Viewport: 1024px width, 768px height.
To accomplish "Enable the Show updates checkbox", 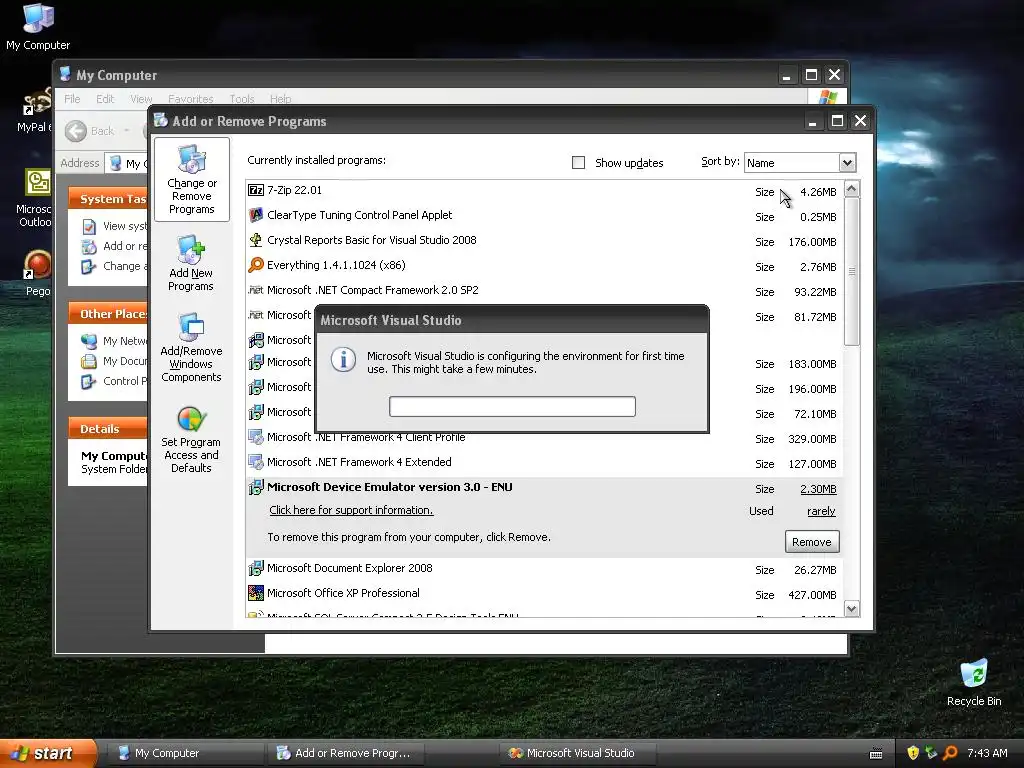I will coord(578,163).
